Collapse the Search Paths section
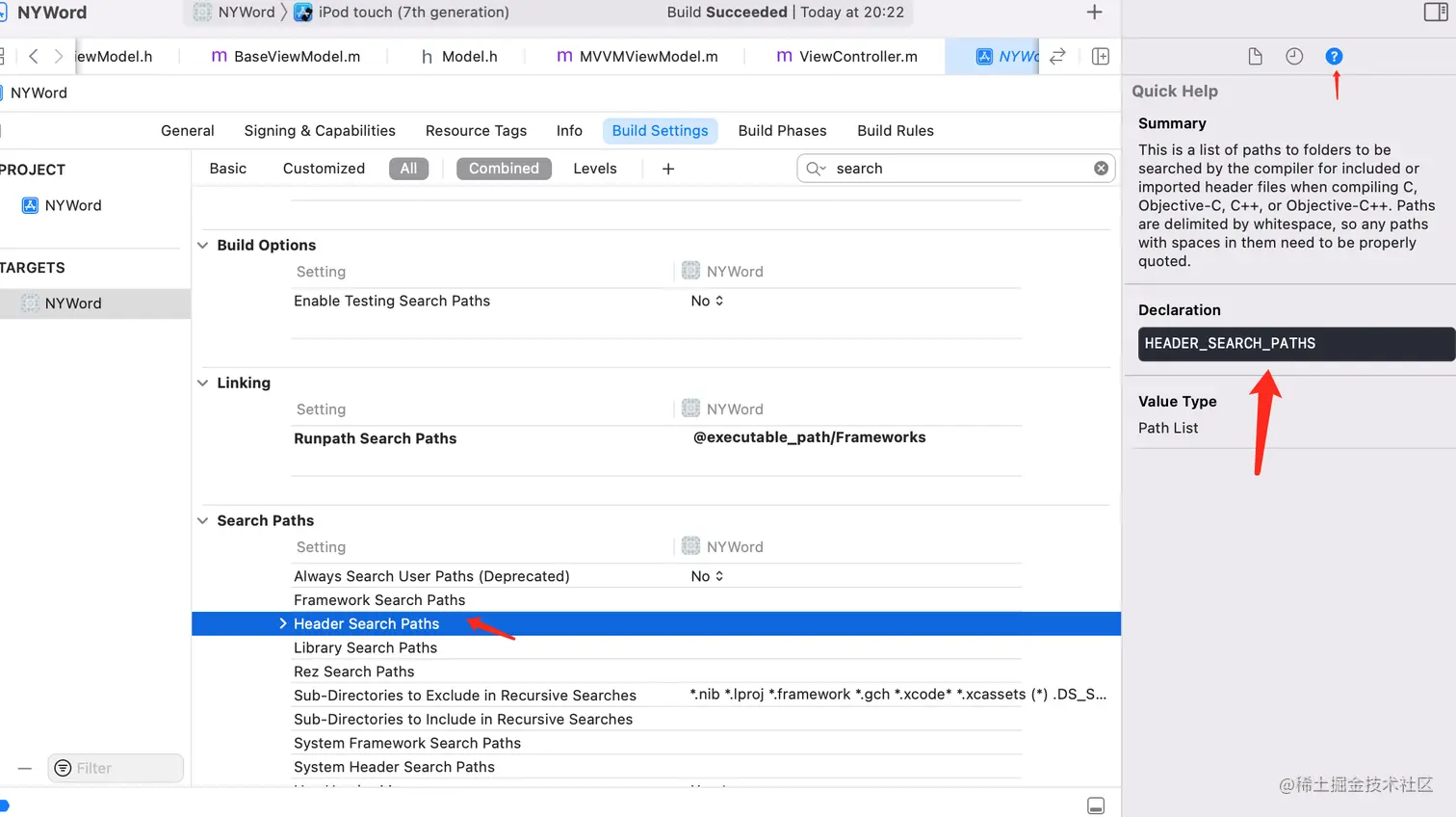This screenshot has height=817, width=1456. pyautogui.click(x=203, y=521)
